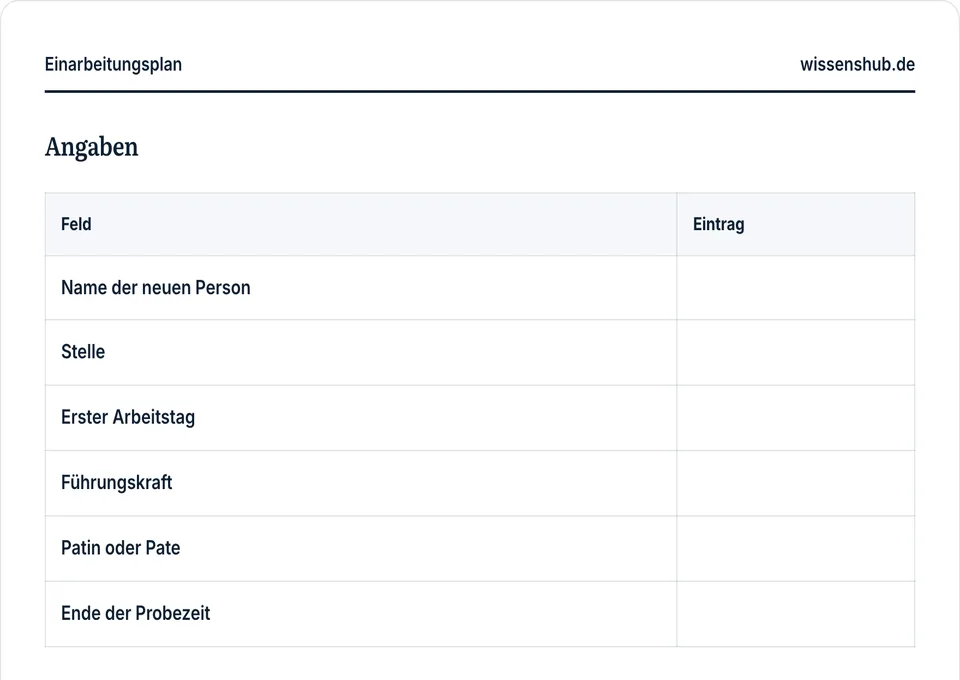Image resolution: width=960 pixels, height=680 pixels.
Task: Open the wissenshub.de site label
Action: (857, 64)
